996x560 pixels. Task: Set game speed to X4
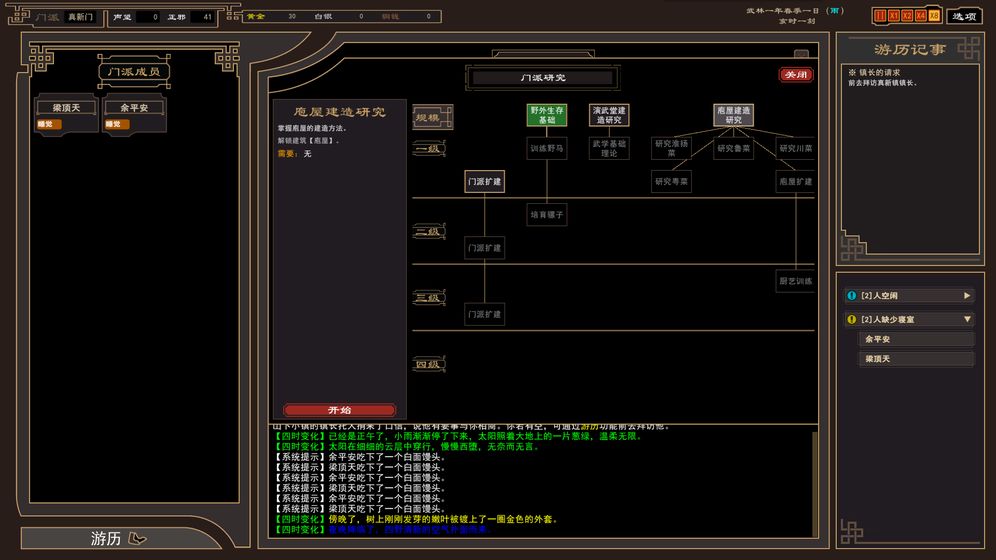point(921,16)
